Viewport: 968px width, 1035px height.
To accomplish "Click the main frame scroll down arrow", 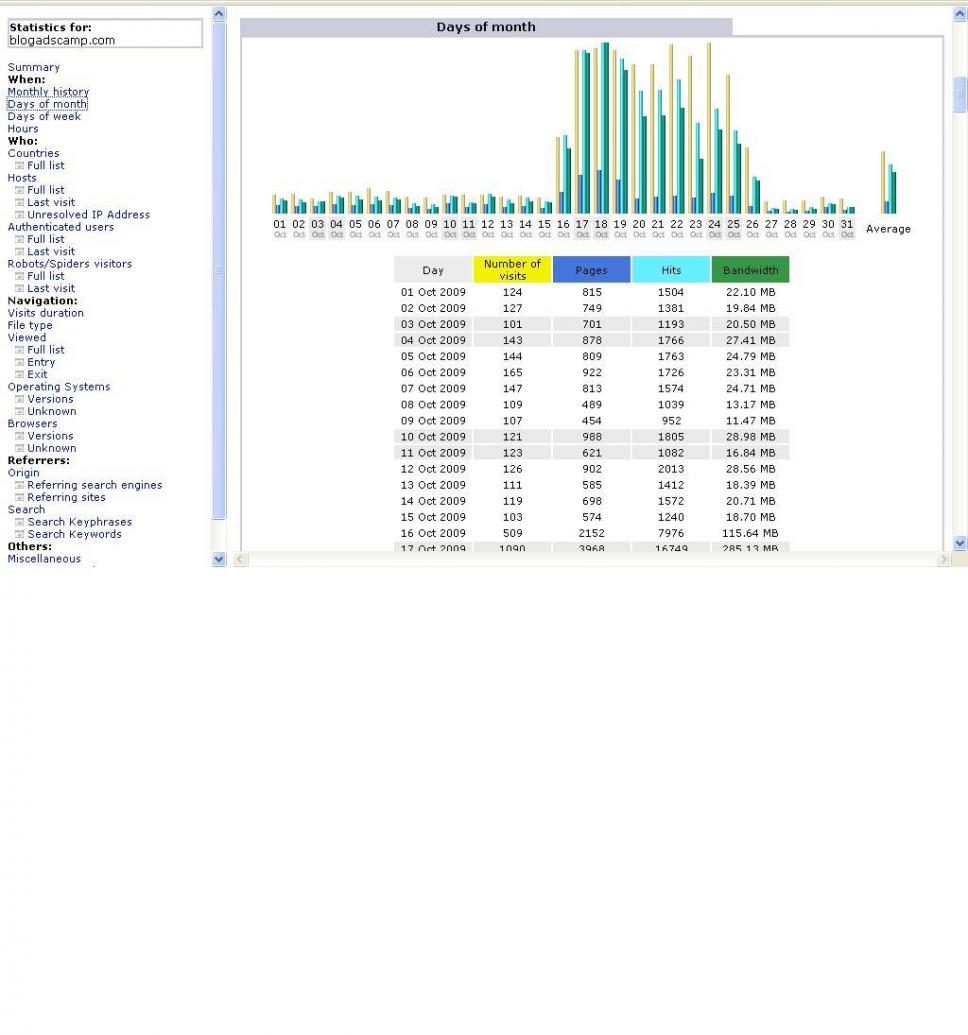I will pyautogui.click(x=960, y=543).
